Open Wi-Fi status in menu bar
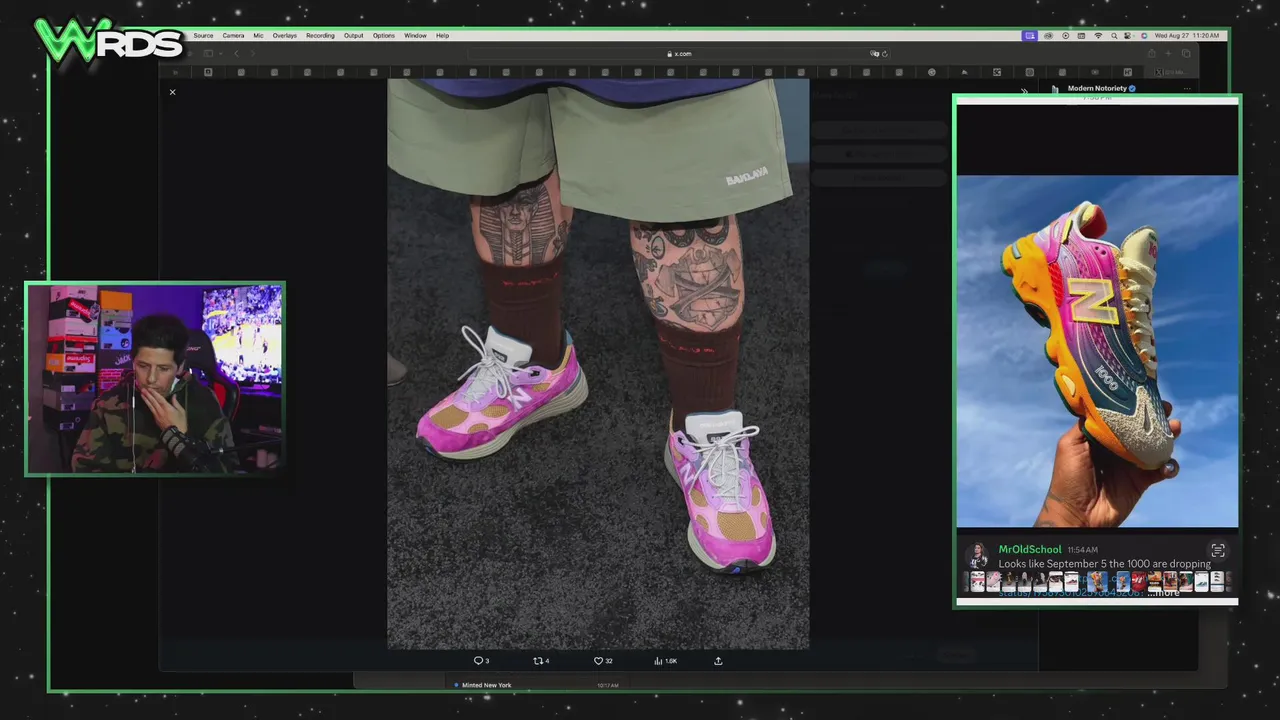 (1098, 36)
